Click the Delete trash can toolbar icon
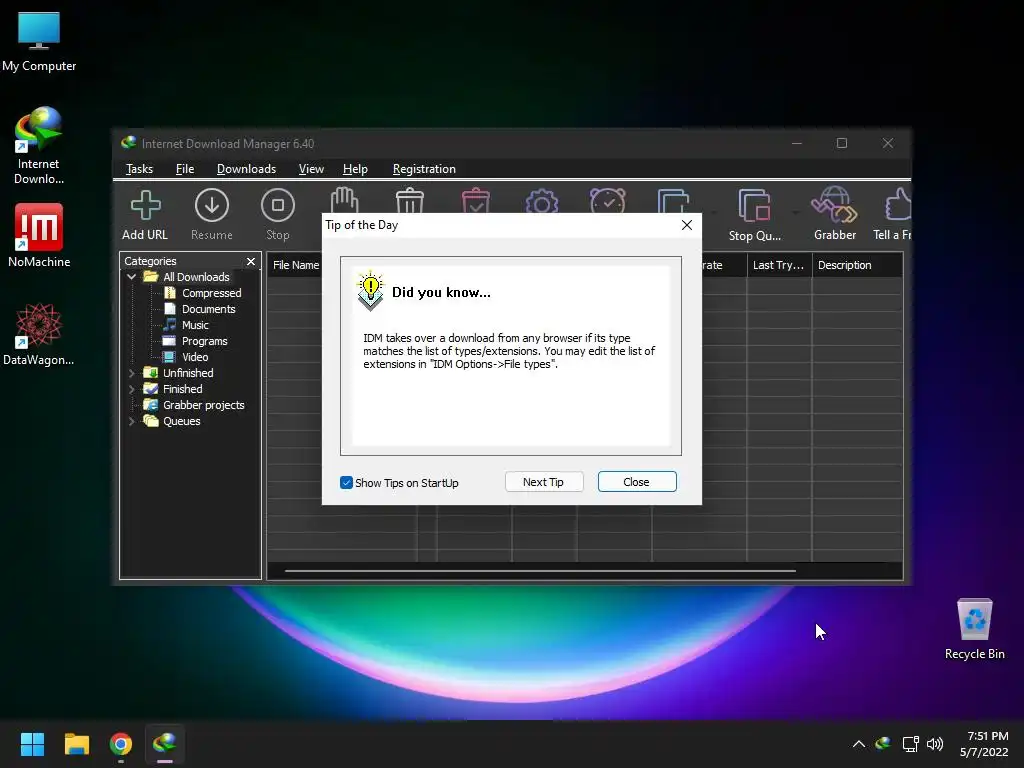This screenshot has width=1024, height=768. click(x=410, y=200)
